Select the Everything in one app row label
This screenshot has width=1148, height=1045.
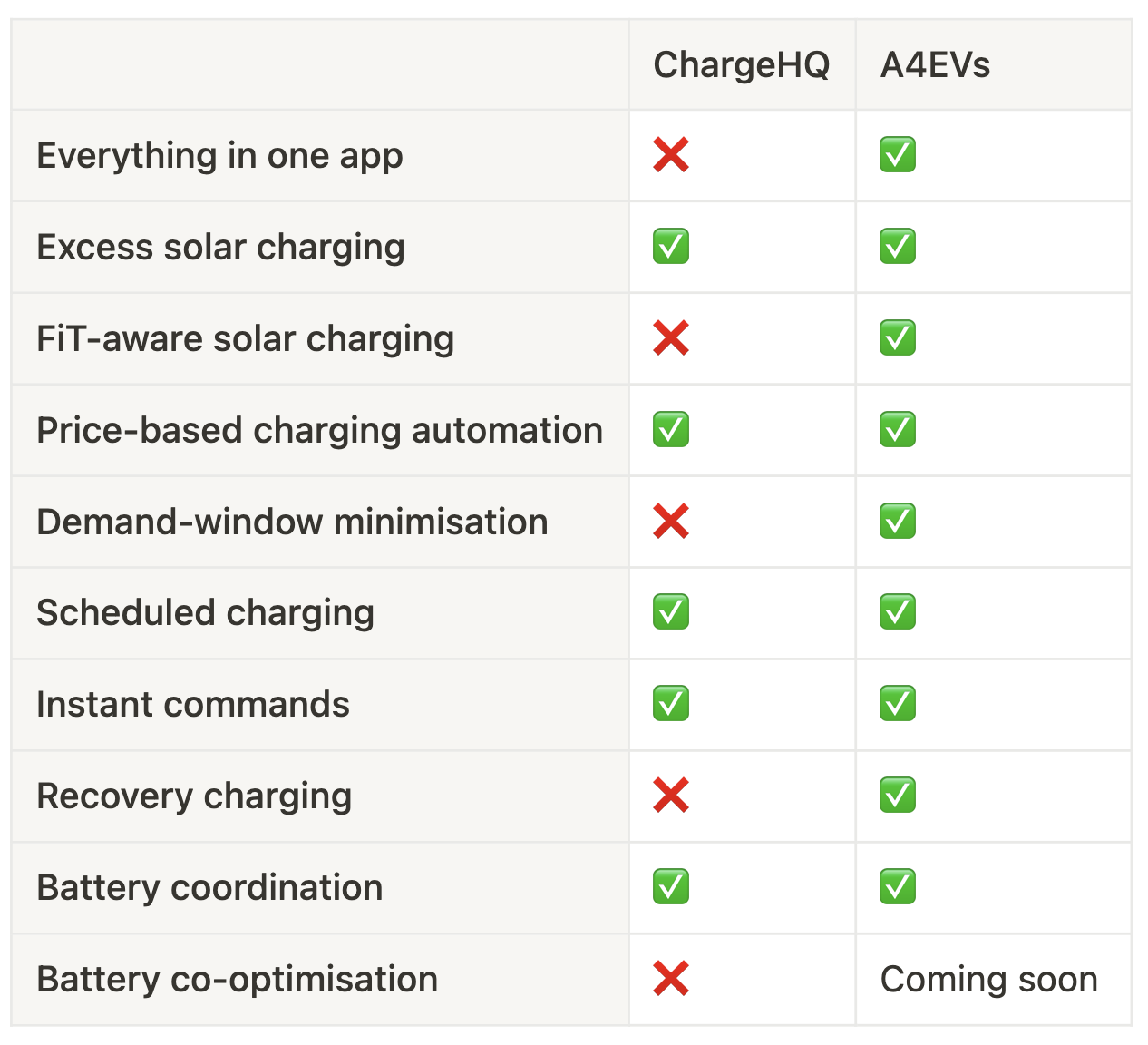[x=219, y=156]
